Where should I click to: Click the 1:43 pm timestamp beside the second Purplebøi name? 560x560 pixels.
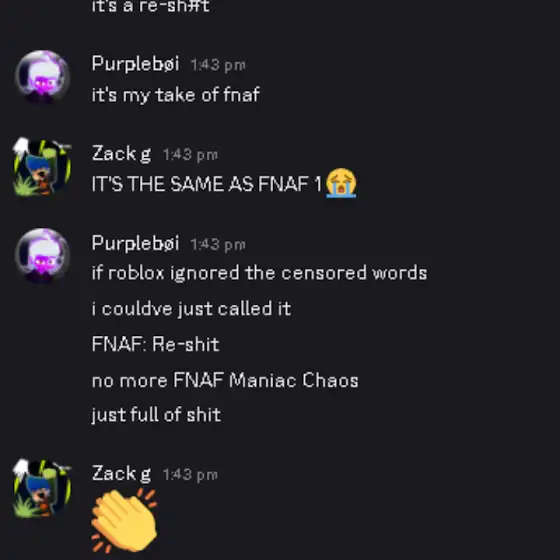click(218, 245)
